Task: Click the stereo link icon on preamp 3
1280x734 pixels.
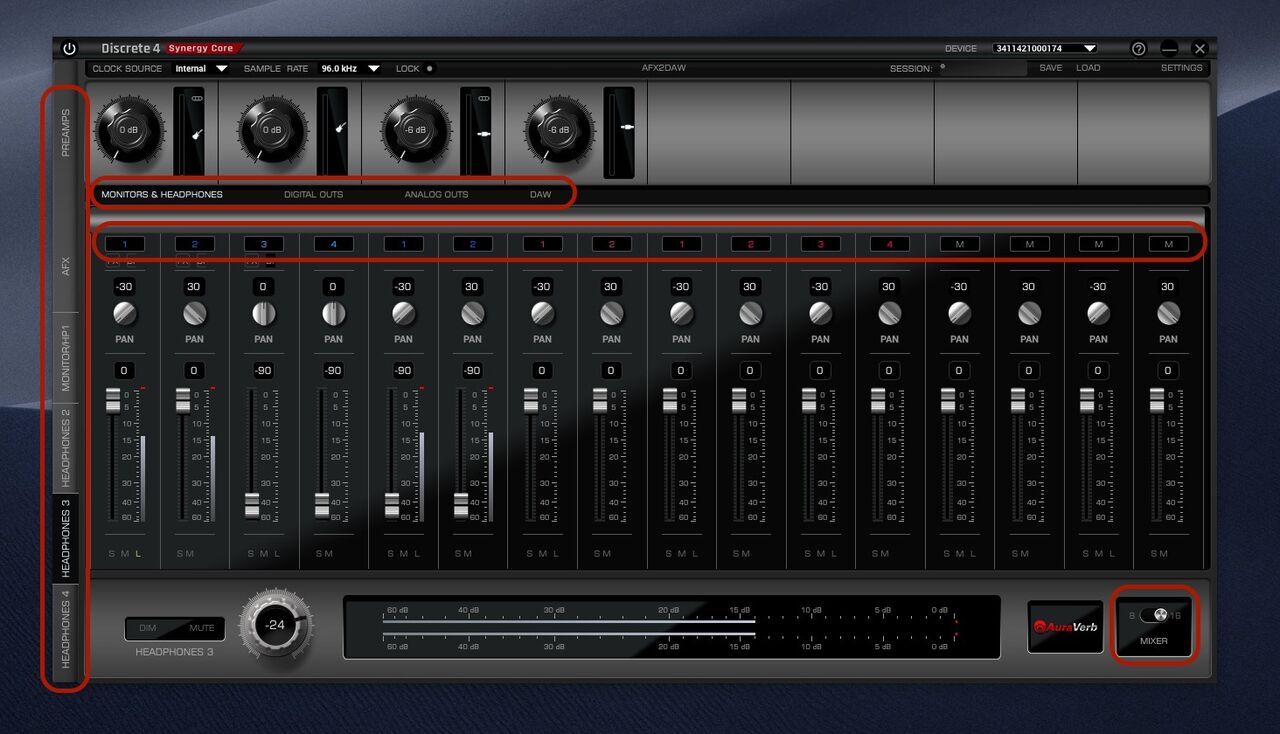Action: [484, 98]
